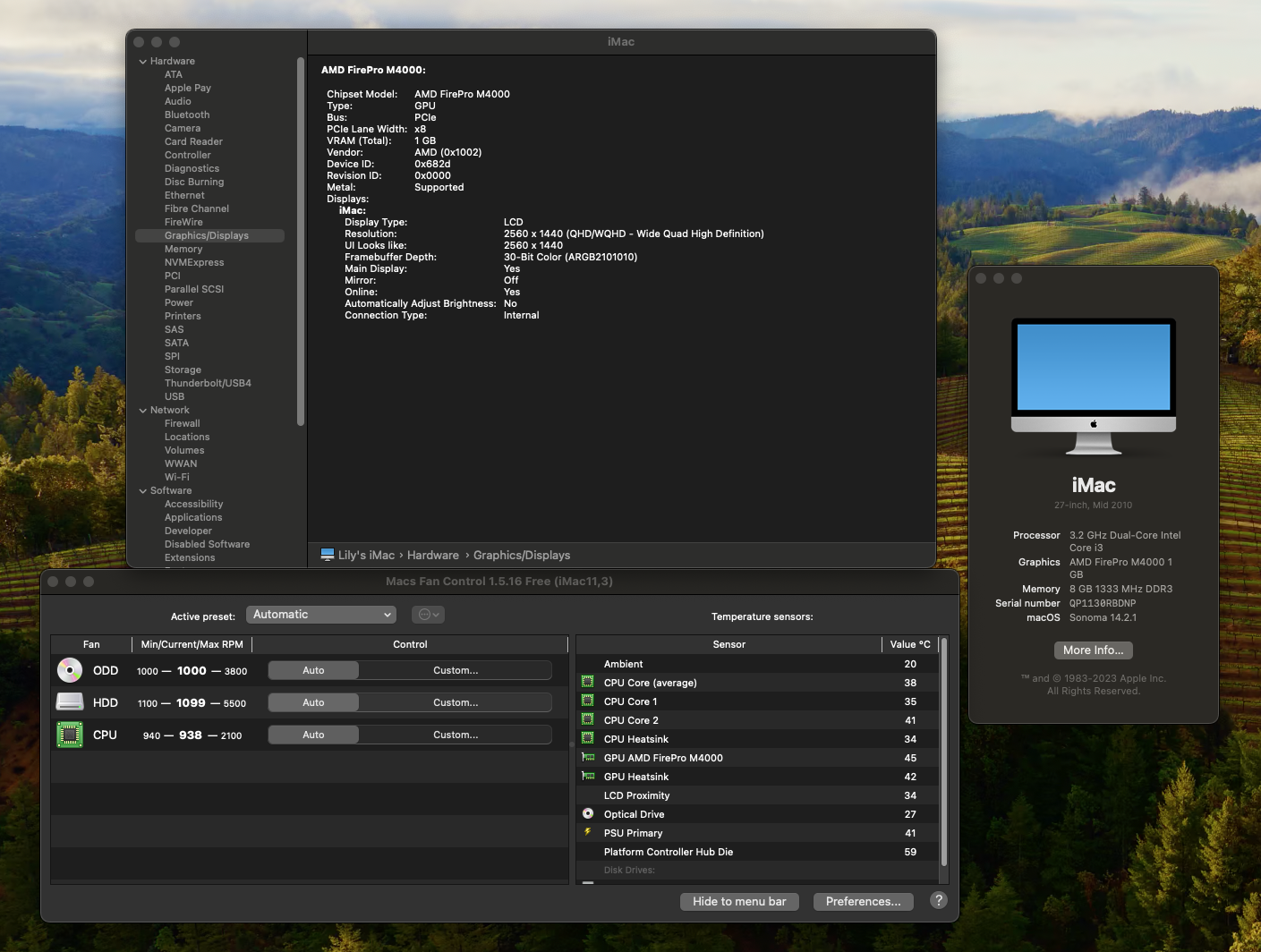Set ODD fan control to Auto

tap(313, 670)
